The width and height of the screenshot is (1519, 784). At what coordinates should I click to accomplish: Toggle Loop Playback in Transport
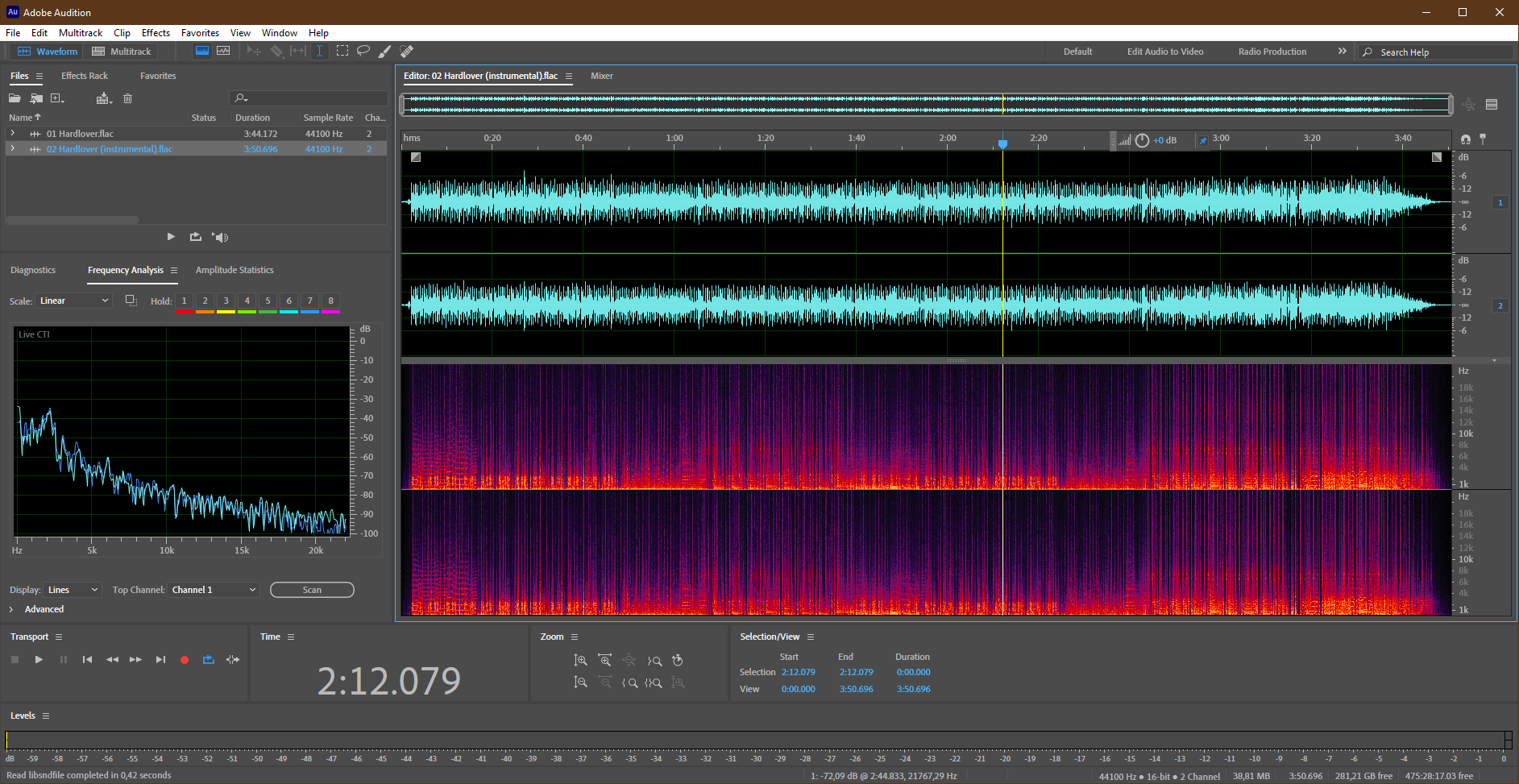[x=208, y=659]
